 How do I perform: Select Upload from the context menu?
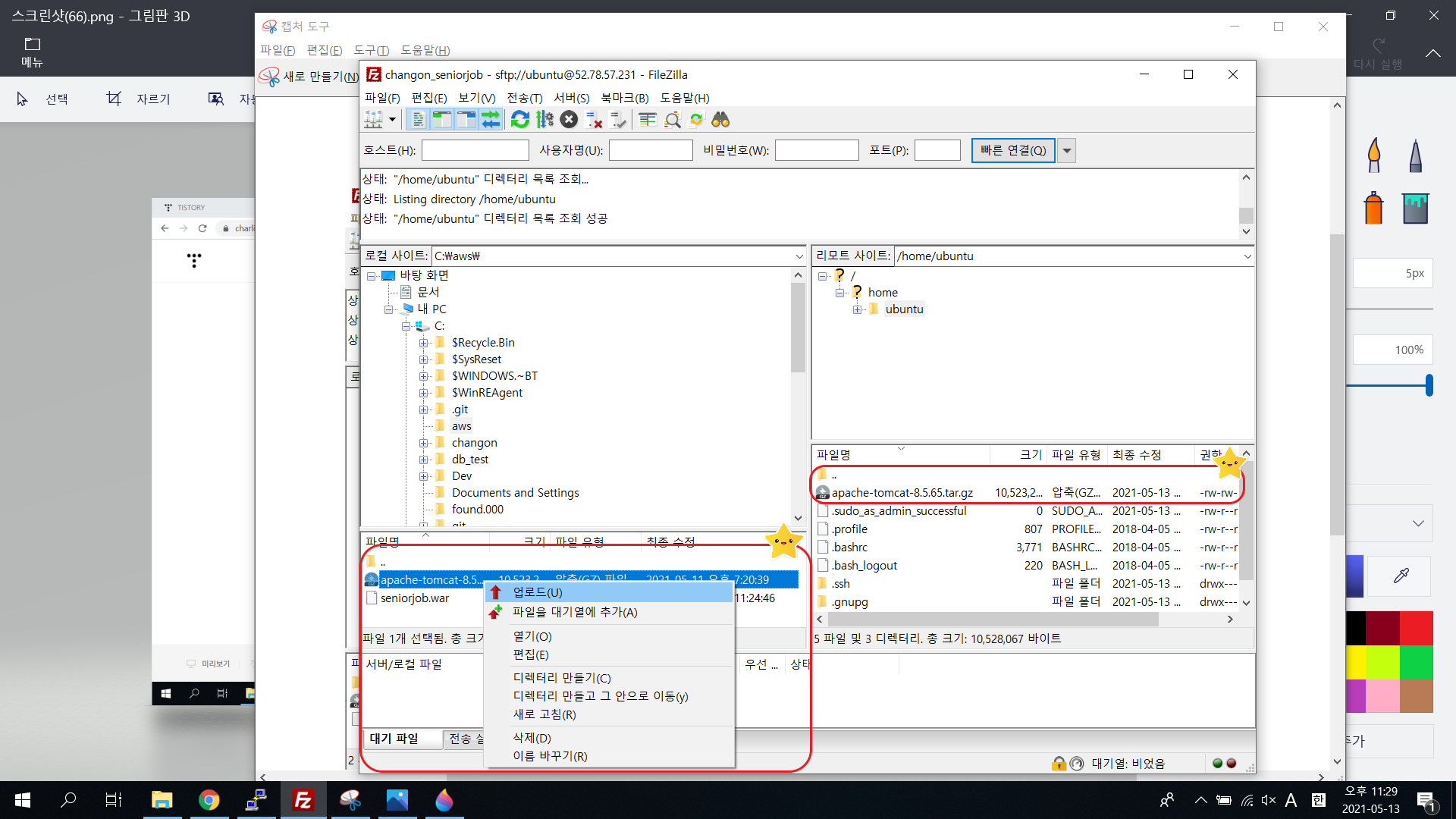538,592
